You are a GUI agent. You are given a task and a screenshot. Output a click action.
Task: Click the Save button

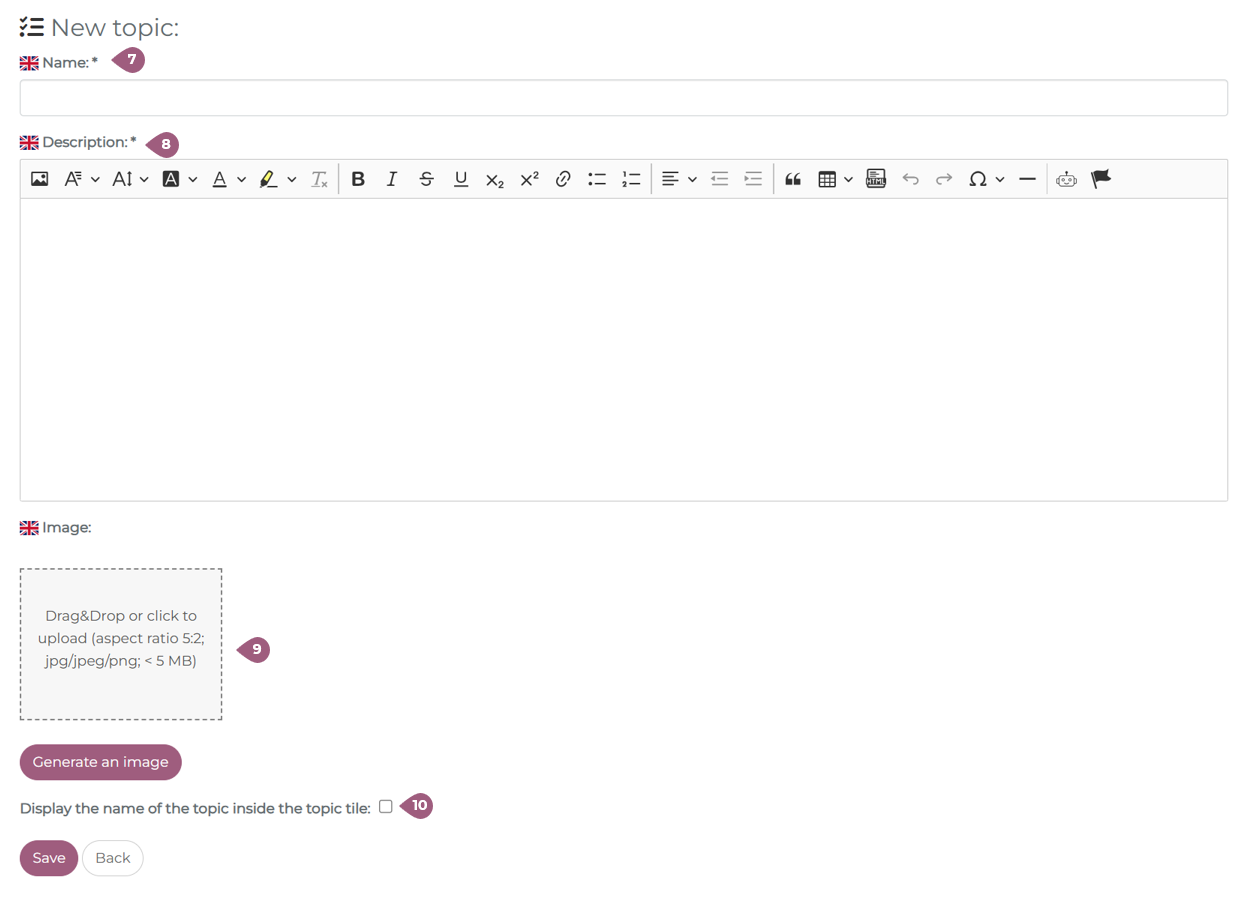49,858
